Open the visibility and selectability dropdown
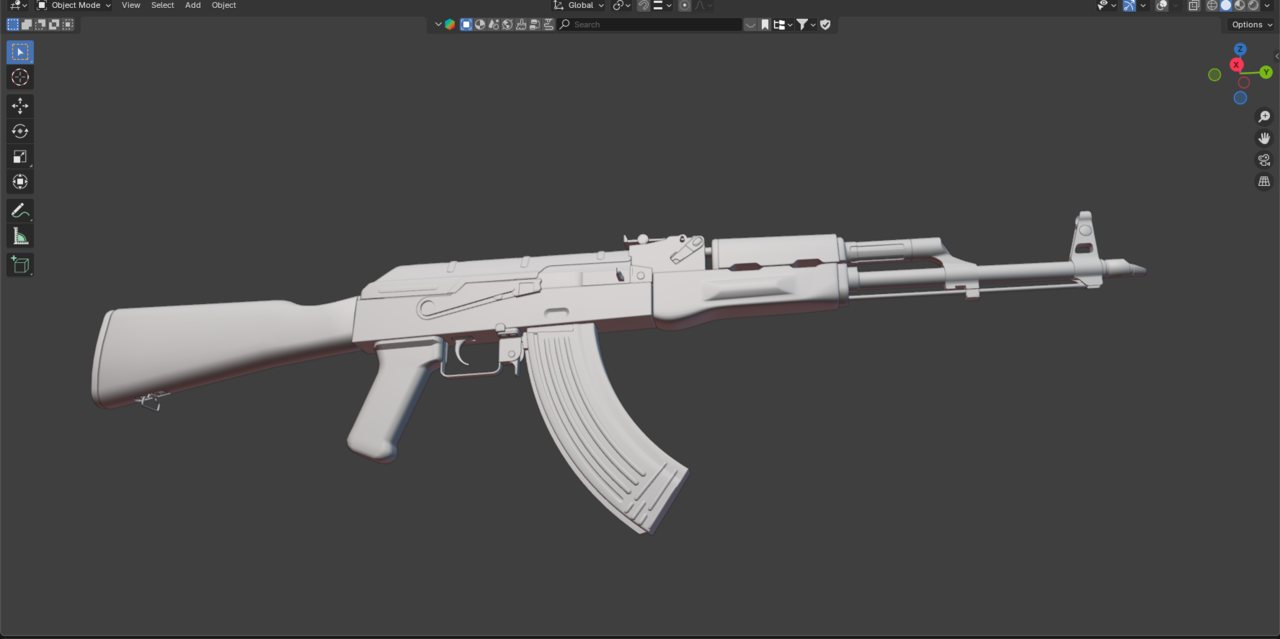The image size is (1280, 639). click(x=1107, y=5)
